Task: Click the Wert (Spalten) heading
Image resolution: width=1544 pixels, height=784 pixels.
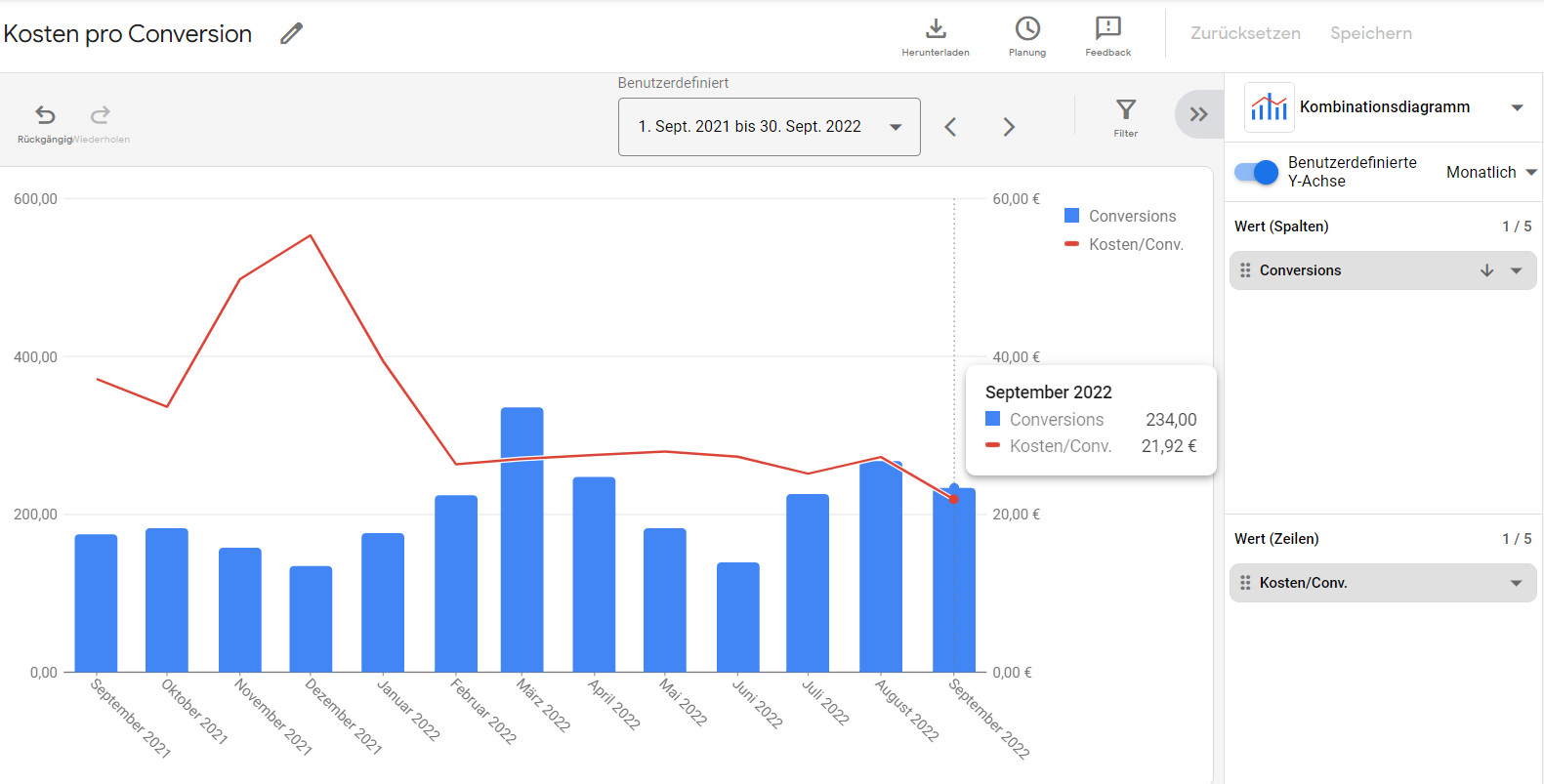Action: tap(1281, 227)
